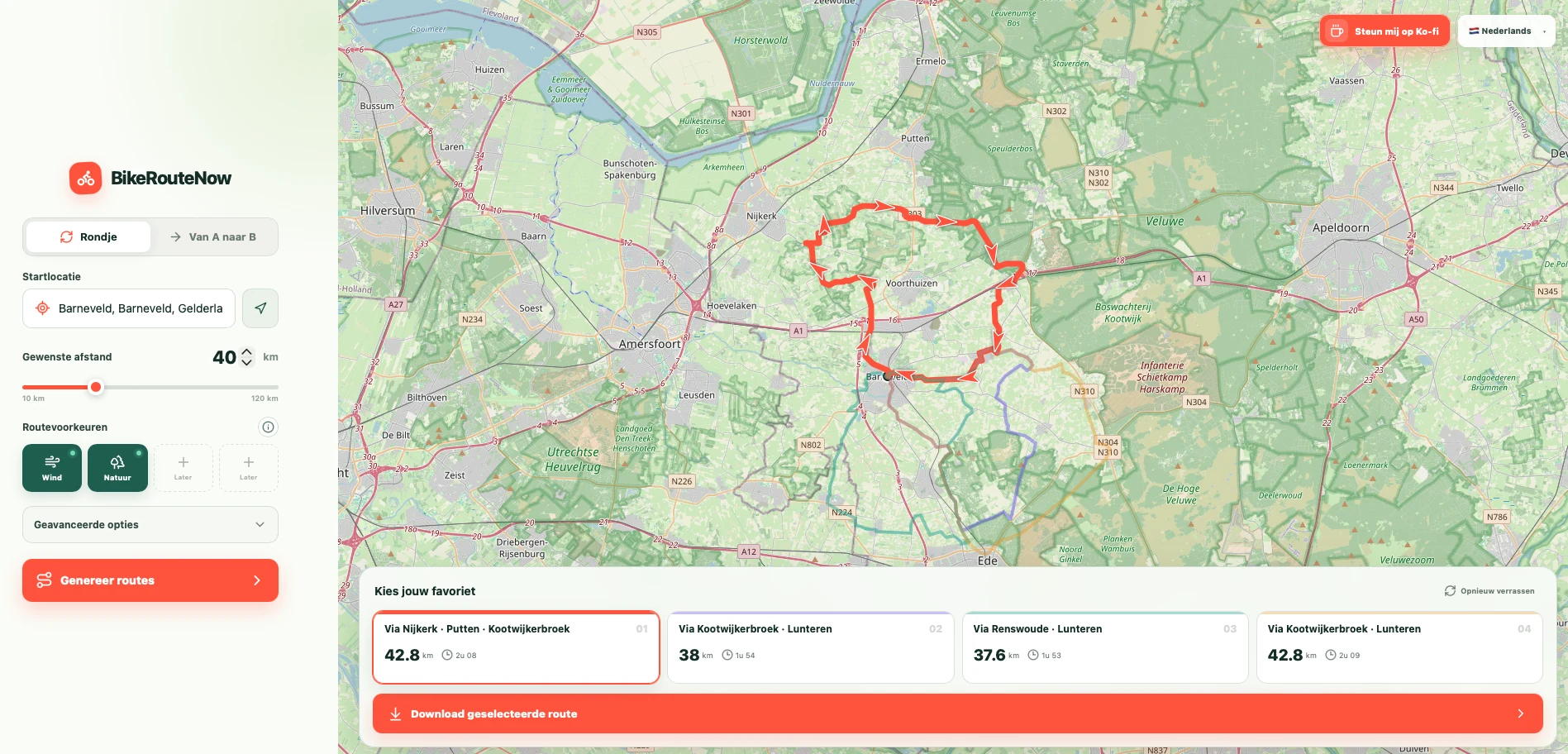Click the Voorthuizen label on map
Screen dimensions: 1568x754
pos(912,284)
